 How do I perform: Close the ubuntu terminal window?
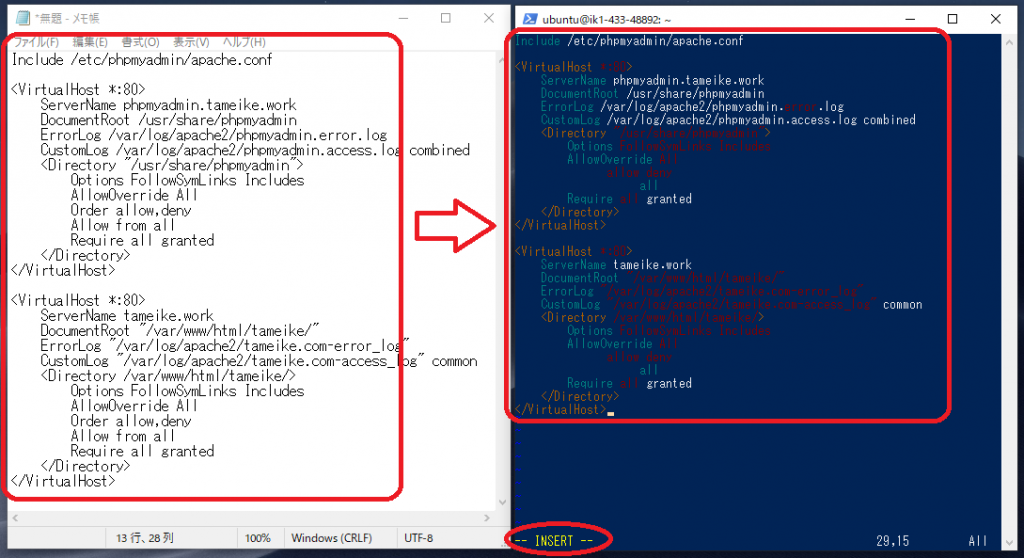[x=997, y=19]
